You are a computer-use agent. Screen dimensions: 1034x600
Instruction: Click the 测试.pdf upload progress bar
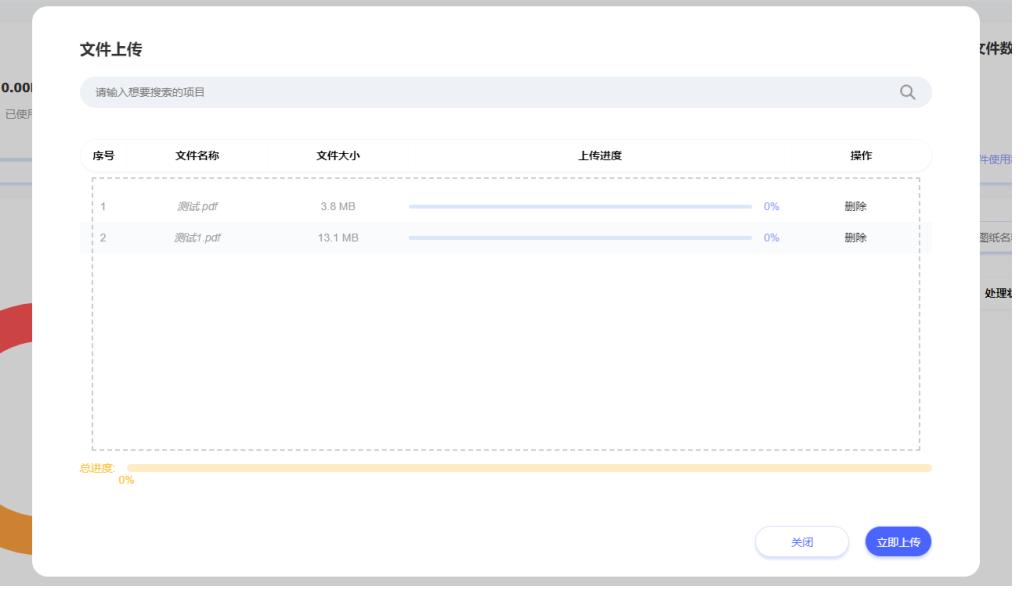tap(580, 207)
